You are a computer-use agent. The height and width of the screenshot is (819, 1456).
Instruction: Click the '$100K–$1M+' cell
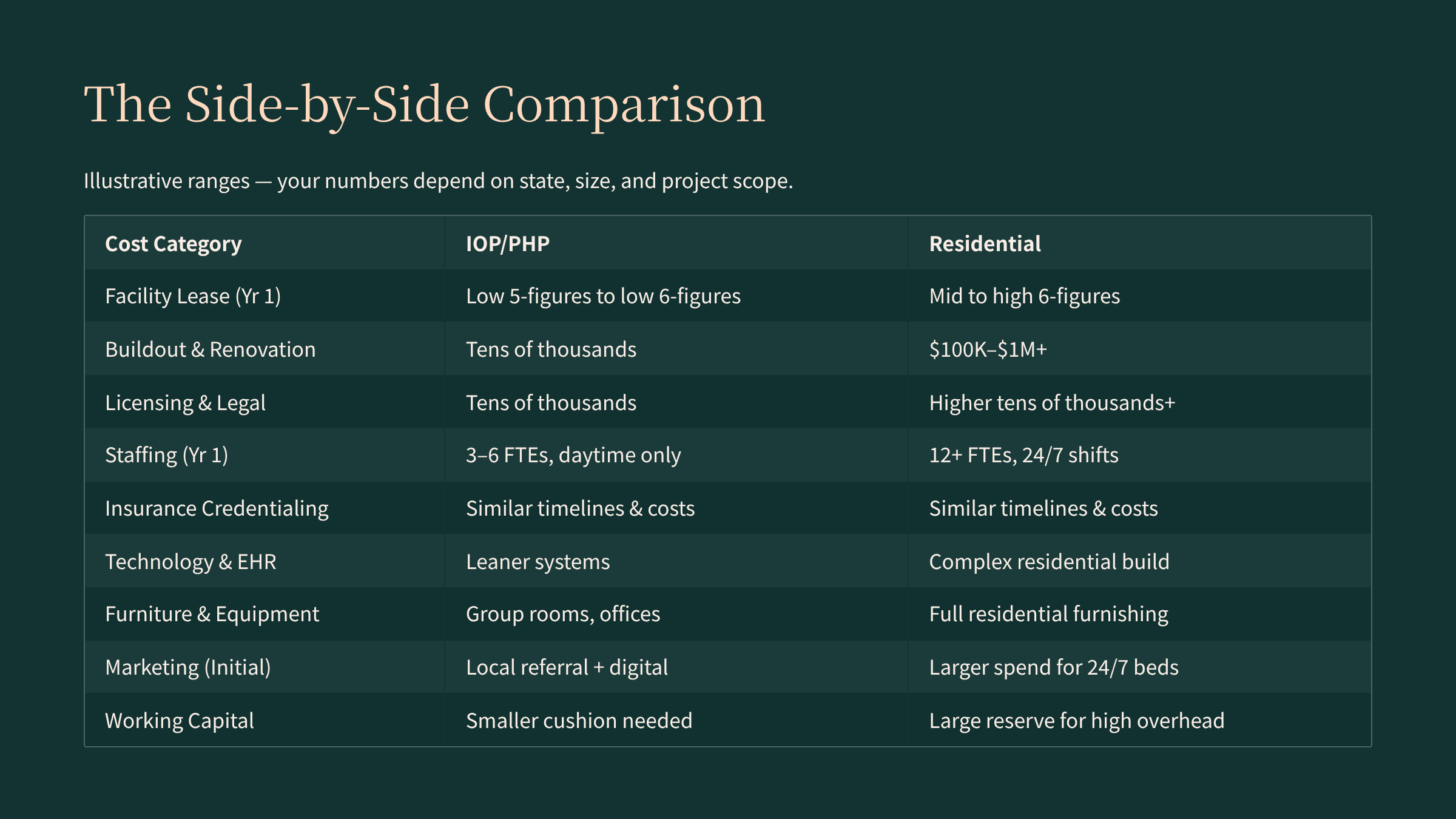[988, 349]
